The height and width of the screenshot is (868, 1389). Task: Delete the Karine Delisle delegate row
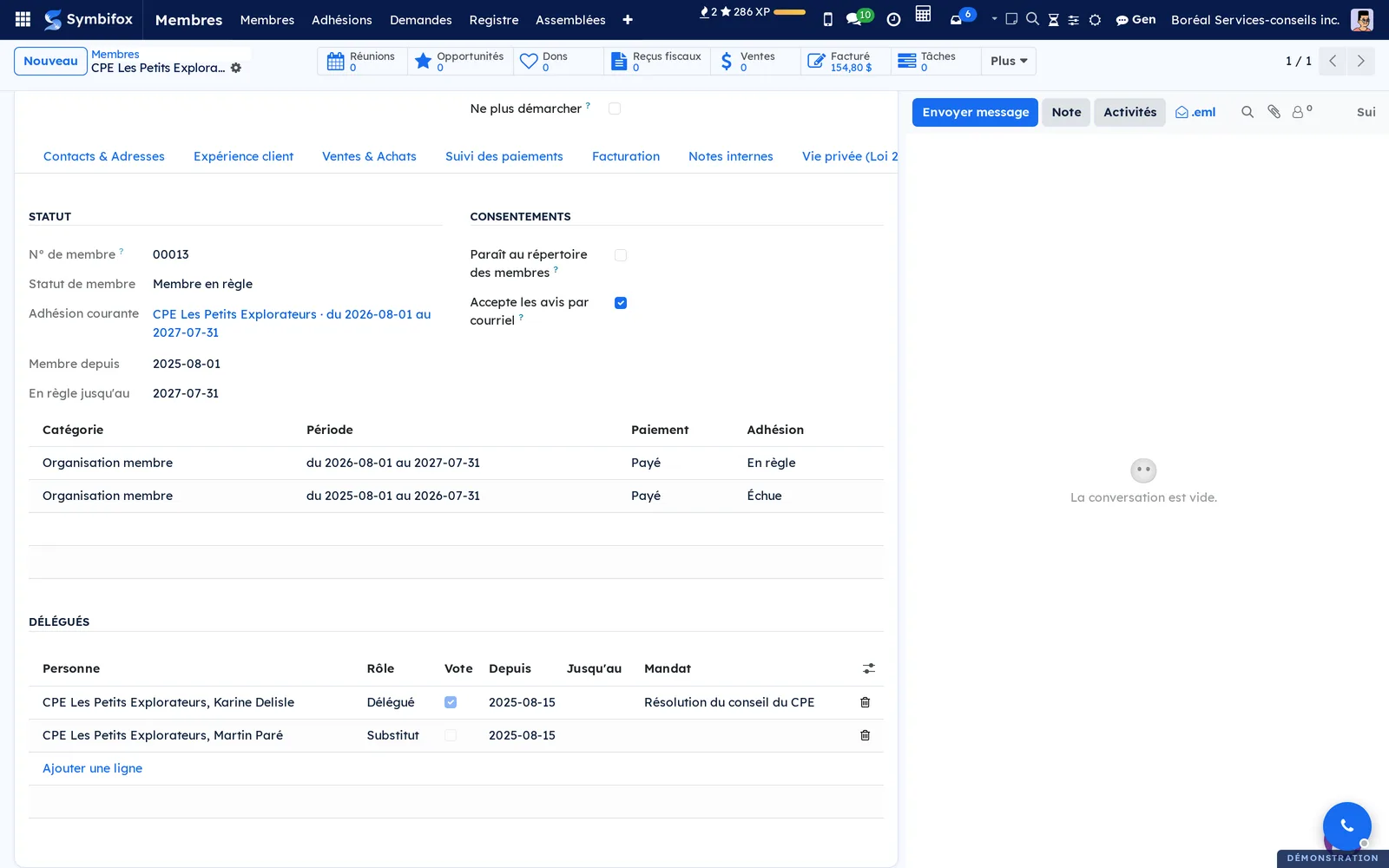coord(865,702)
